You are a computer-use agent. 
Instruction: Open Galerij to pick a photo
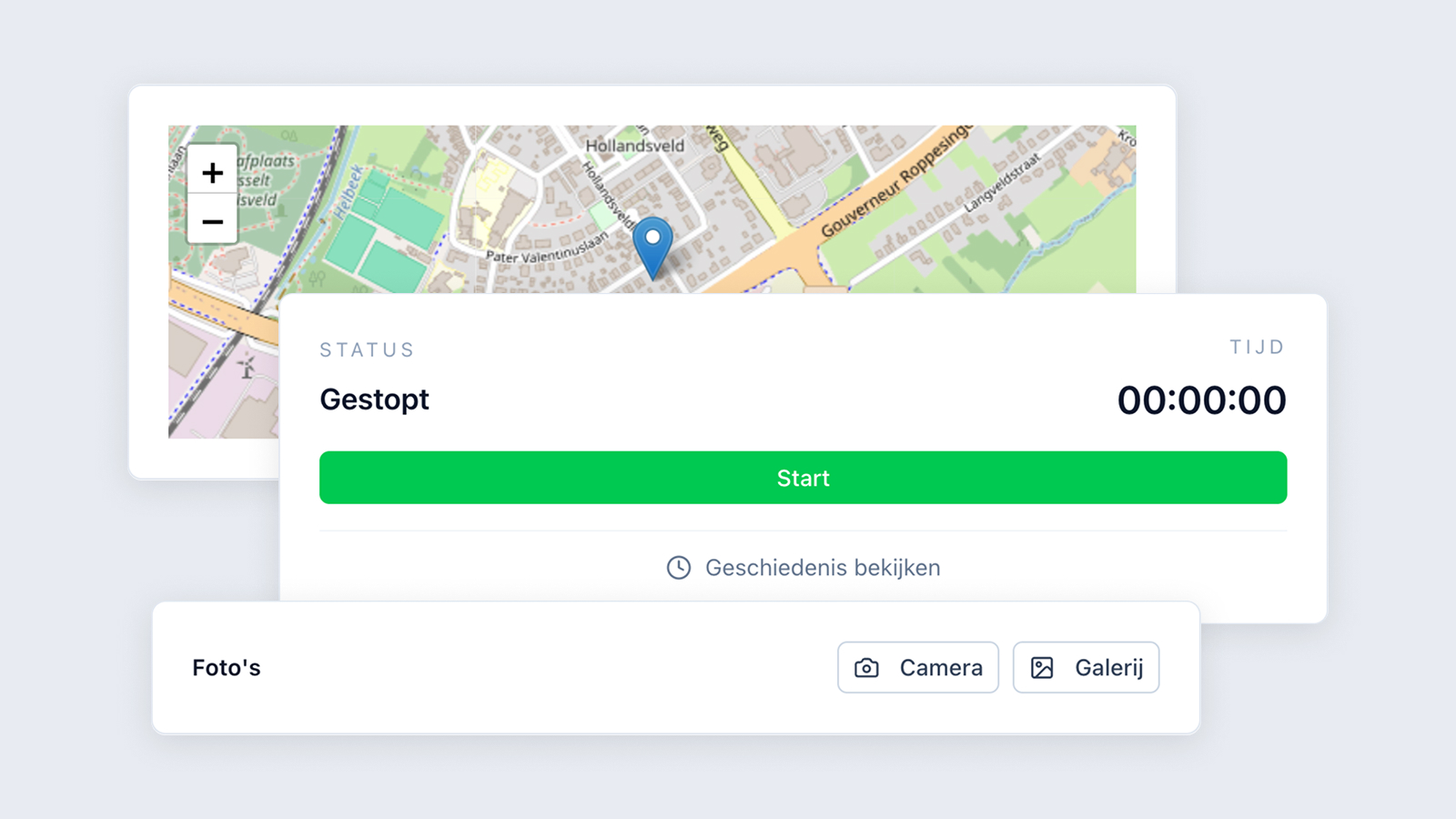tap(1086, 668)
